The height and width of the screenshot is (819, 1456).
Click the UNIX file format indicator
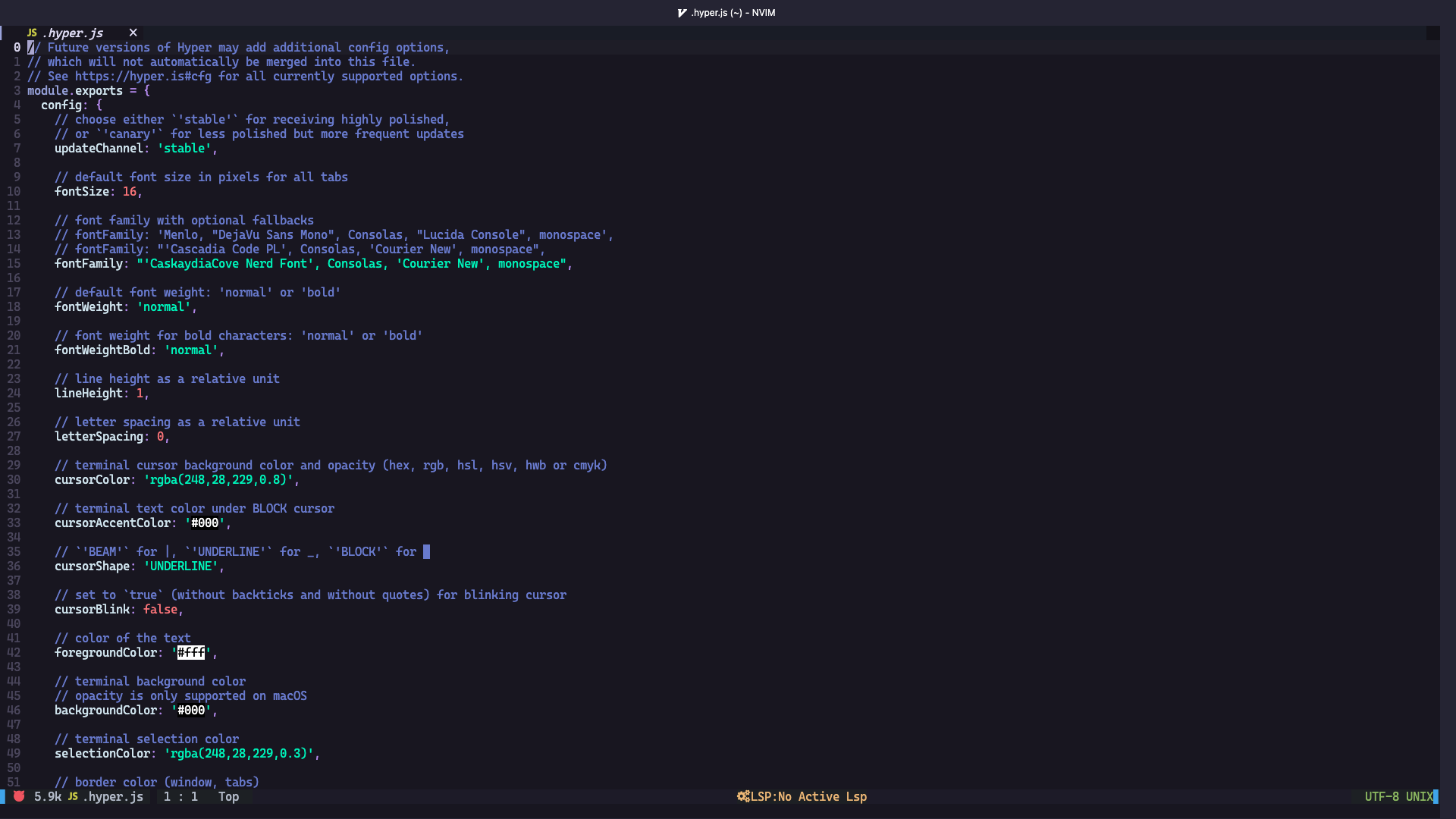pos(1419,797)
